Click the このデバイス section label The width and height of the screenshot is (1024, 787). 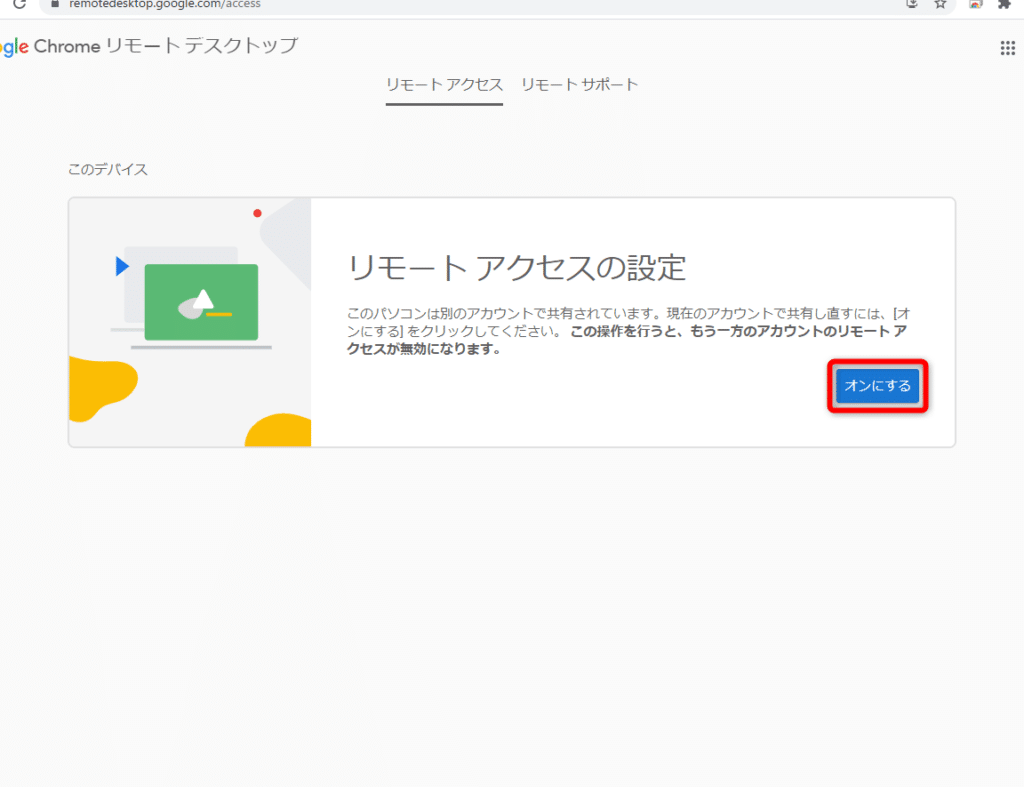108,170
